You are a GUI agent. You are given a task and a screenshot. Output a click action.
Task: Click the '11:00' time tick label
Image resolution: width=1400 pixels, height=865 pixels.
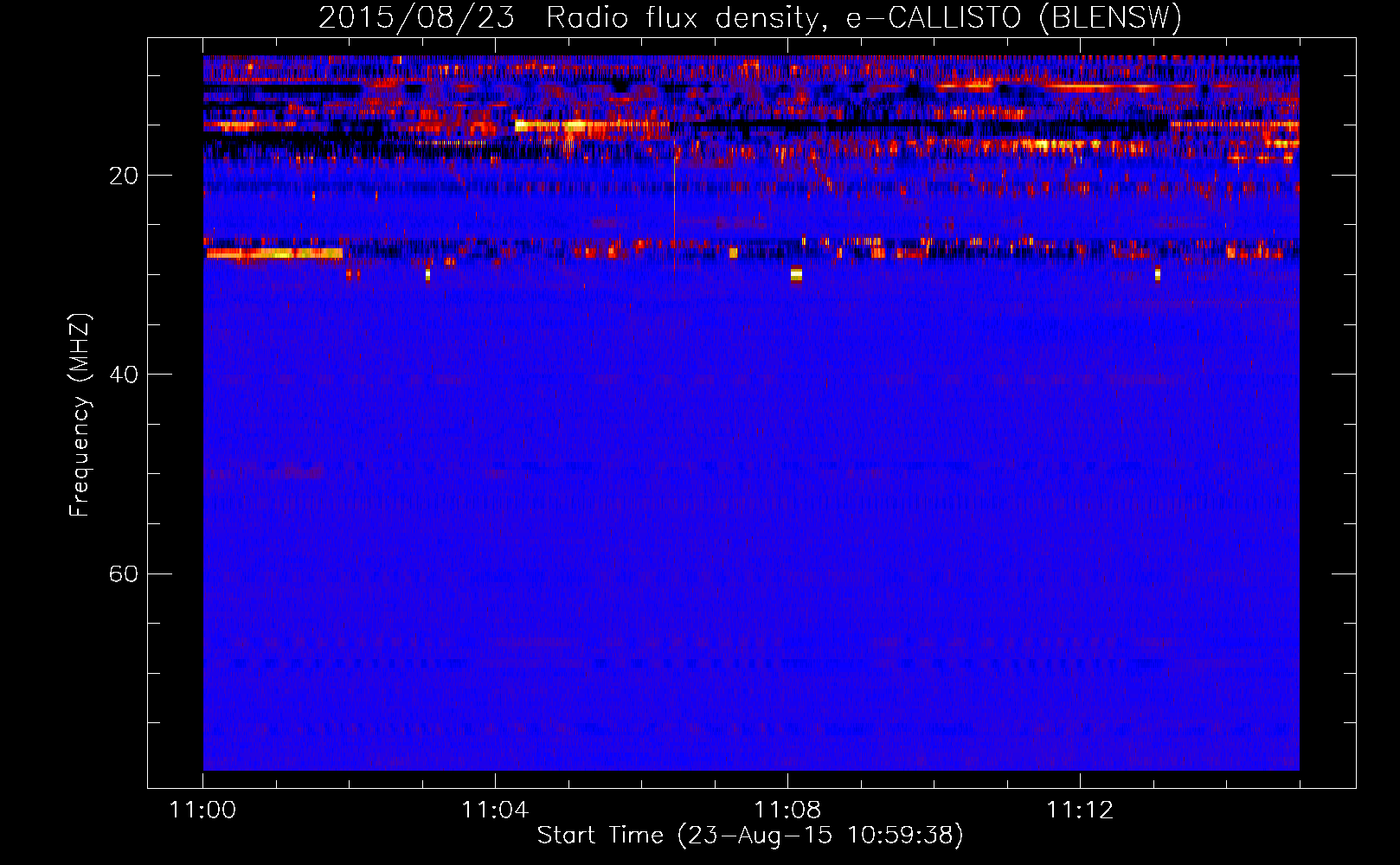[203, 810]
